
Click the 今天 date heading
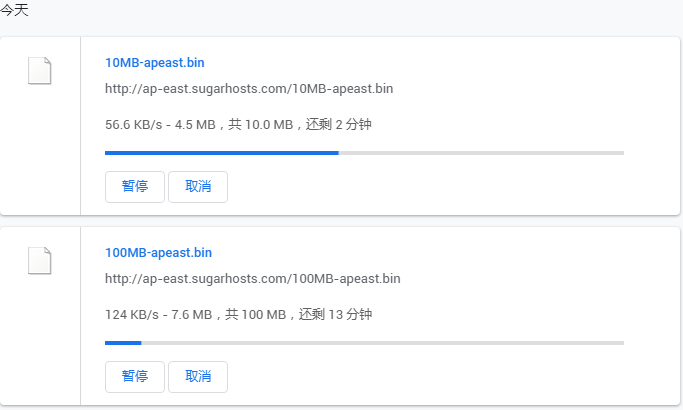coord(14,10)
